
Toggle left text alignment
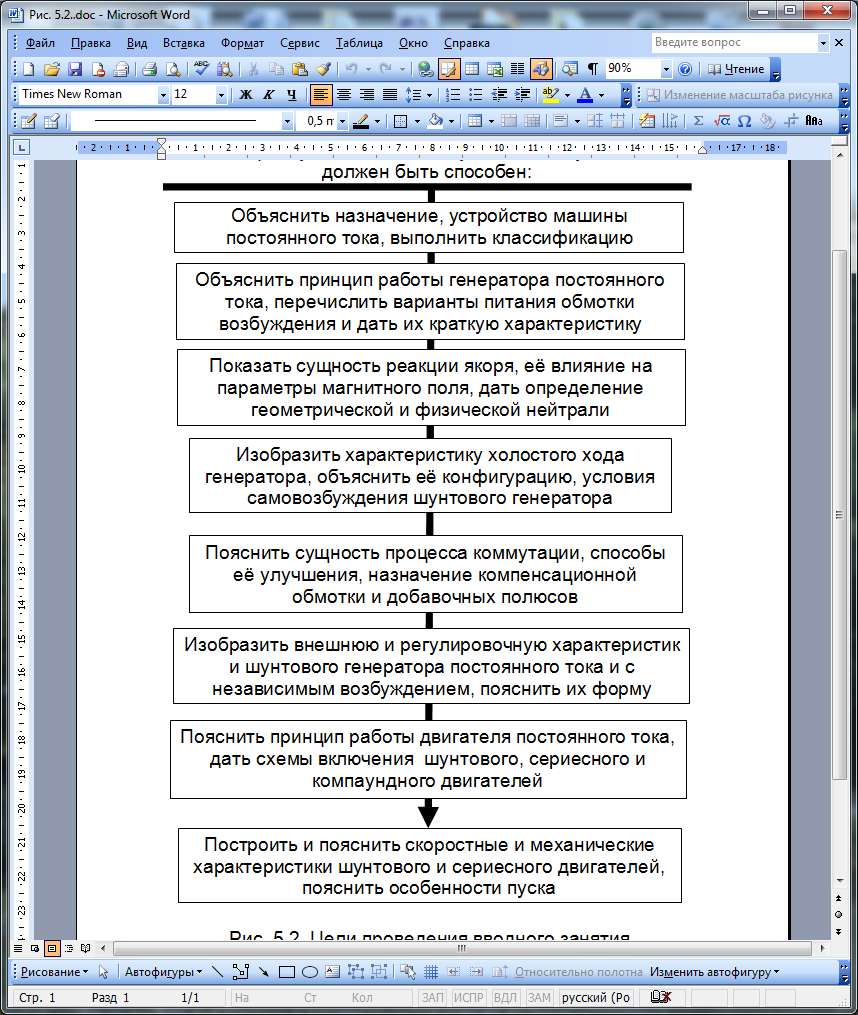pos(321,95)
